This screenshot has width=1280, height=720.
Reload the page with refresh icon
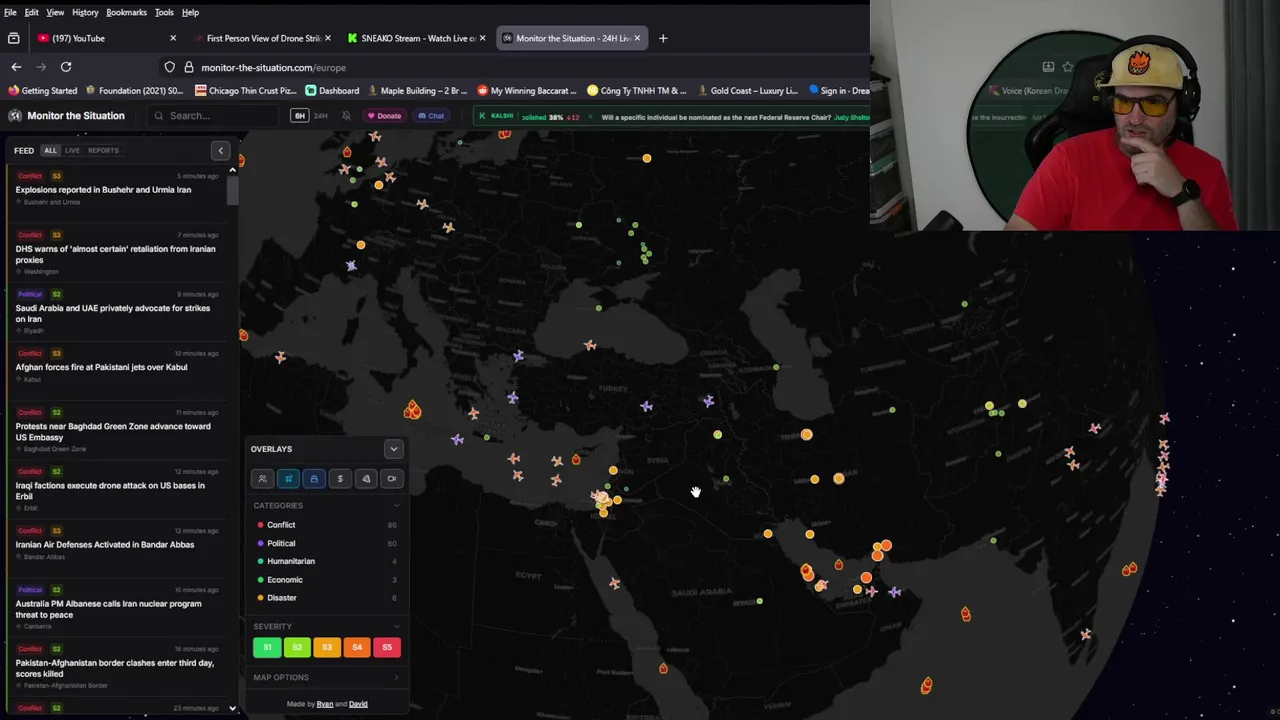[x=66, y=67]
